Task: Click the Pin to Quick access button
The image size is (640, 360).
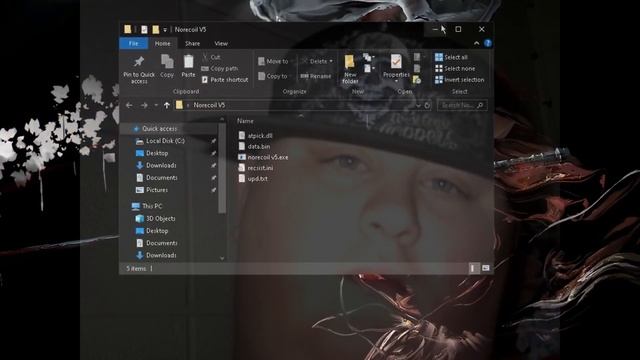Action: click(x=139, y=69)
